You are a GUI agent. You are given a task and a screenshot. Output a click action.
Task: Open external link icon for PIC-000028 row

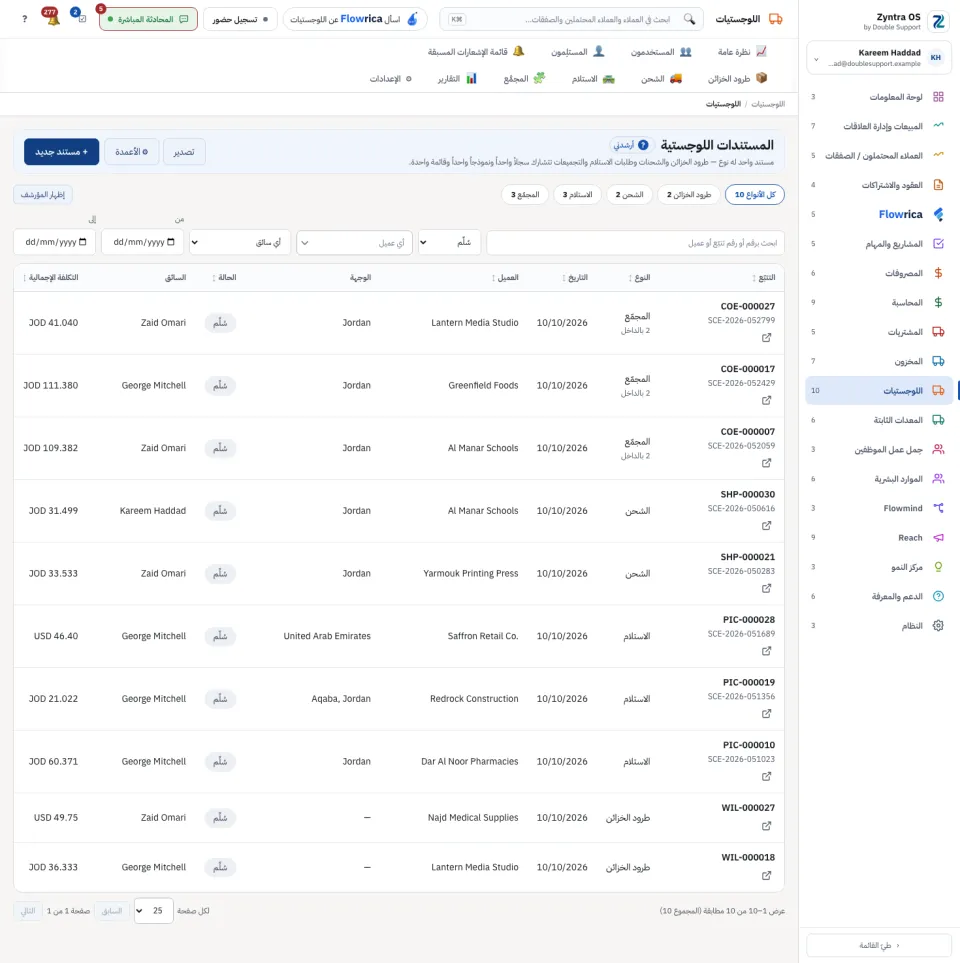pyautogui.click(x=767, y=651)
